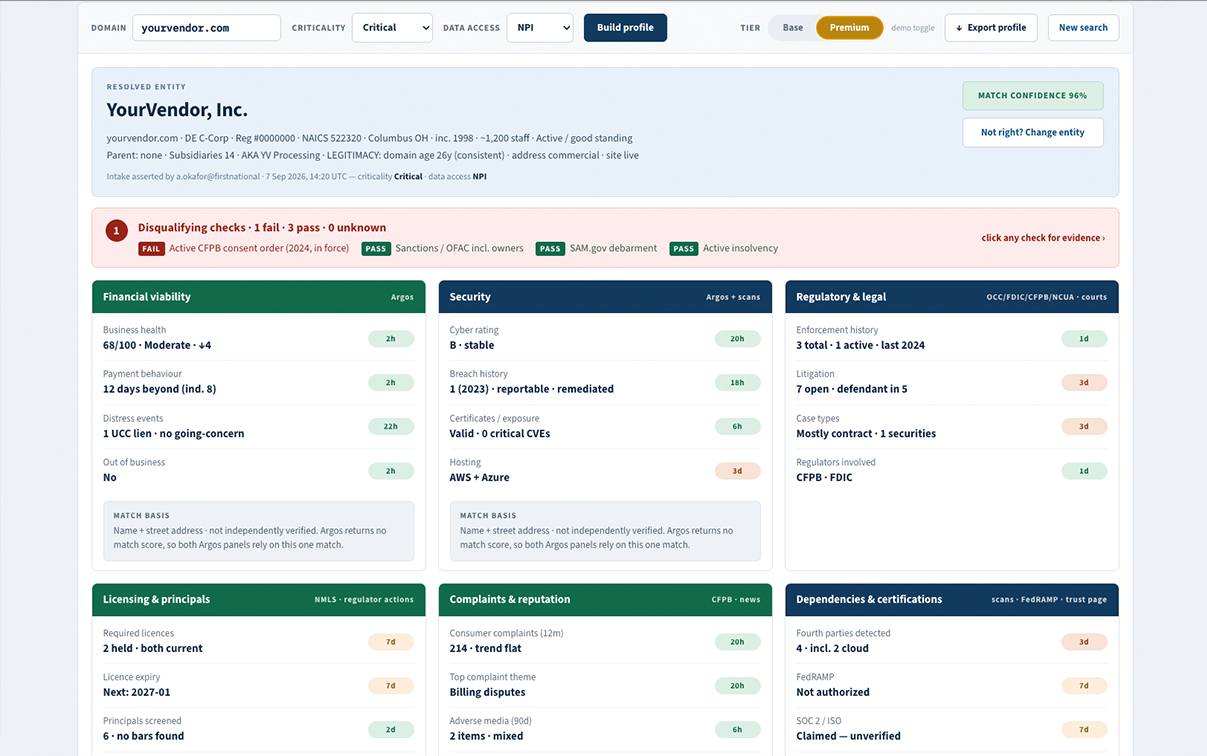Click '1 (2023) · reportable · remediated' value
The image size is (1207, 756).
click(532, 389)
